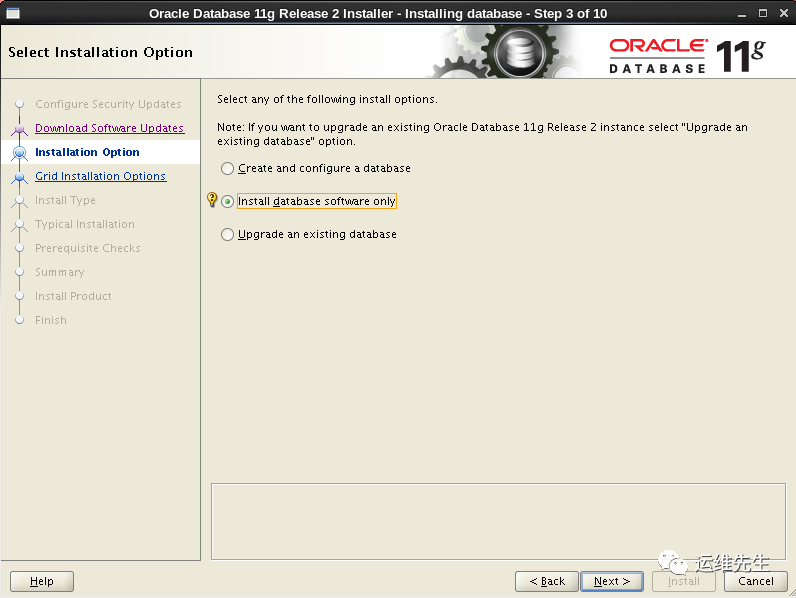Open the window menu icon in title bar
Image resolution: width=796 pixels, height=598 pixels.
point(13,13)
